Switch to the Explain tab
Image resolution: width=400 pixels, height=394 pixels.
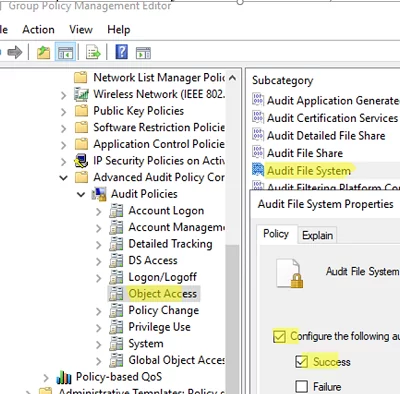(317, 235)
